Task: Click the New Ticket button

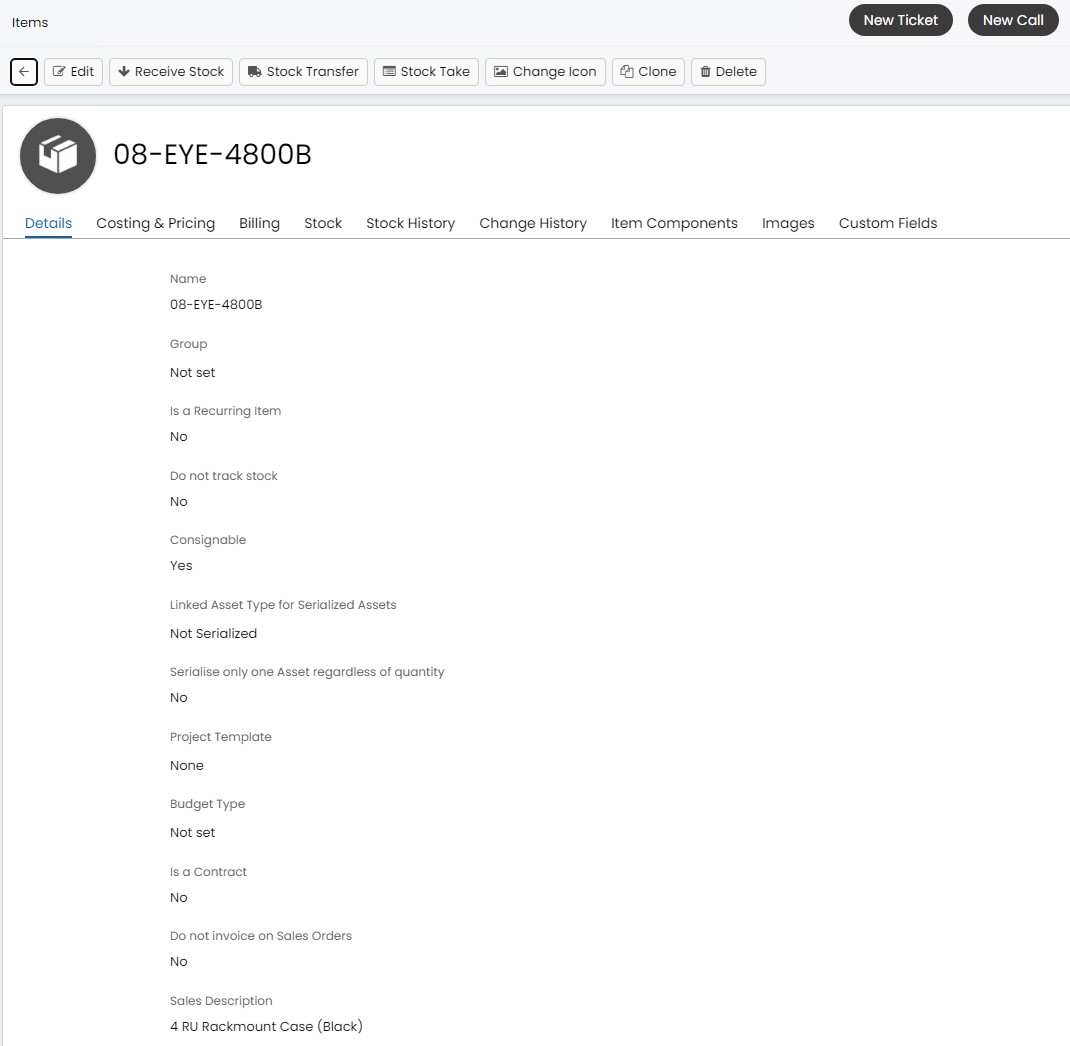Action: (900, 20)
